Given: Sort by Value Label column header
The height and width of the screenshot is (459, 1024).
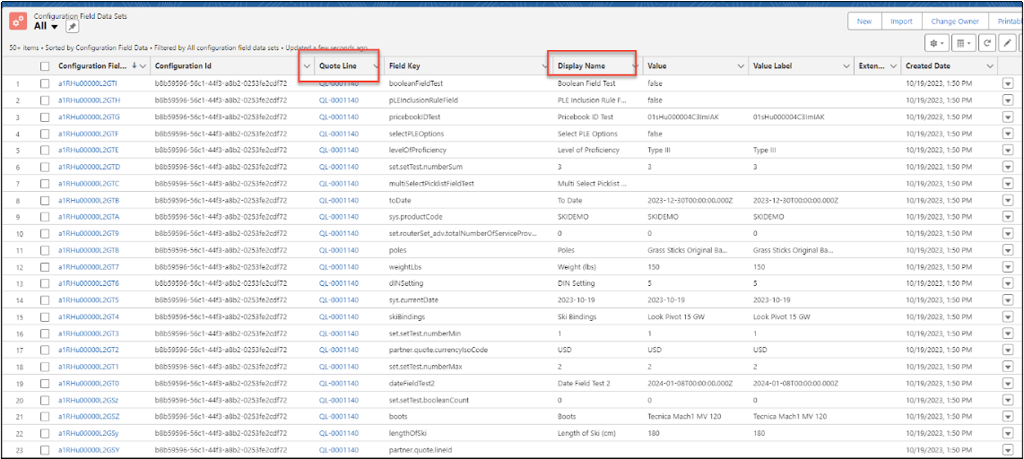Looking at the screenshot, I should (x=774, y=66).
